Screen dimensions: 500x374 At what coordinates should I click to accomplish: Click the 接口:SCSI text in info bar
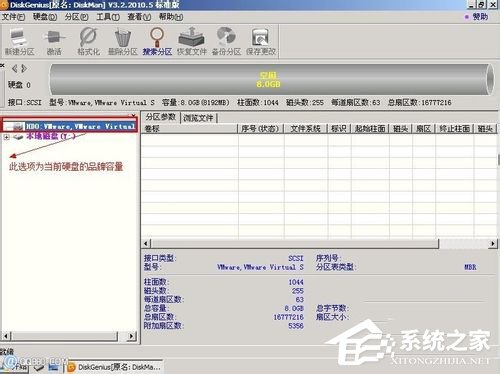[x=25, y=102]
